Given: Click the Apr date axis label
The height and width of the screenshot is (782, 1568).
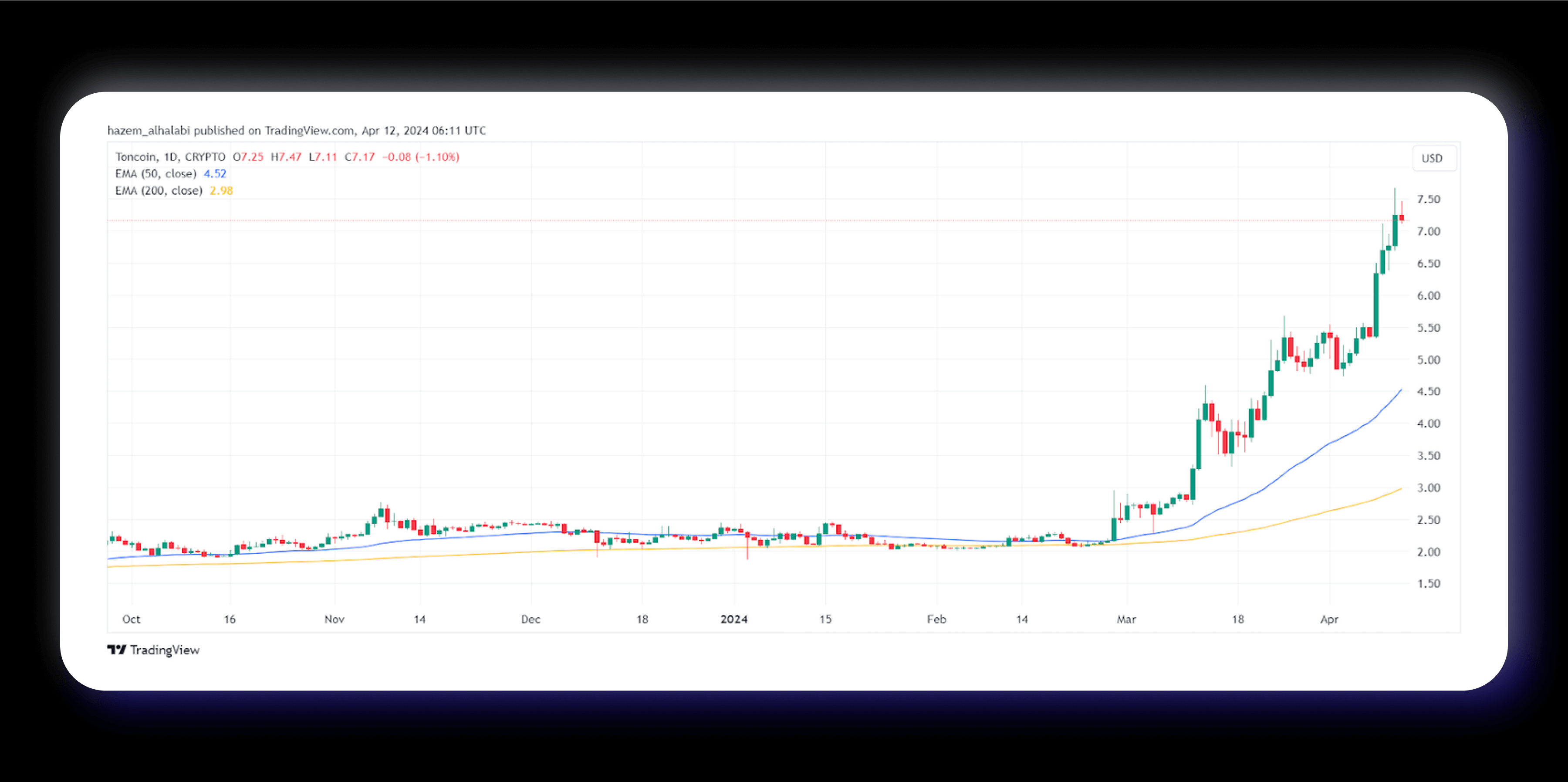Looking at the screenshot, I should point(1329,620).
